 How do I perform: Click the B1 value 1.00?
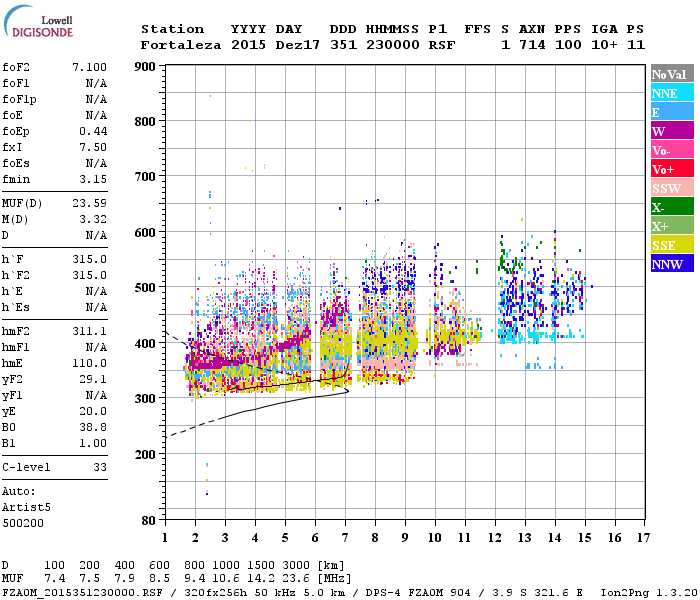pyautogui.click(x=93, y=443)
